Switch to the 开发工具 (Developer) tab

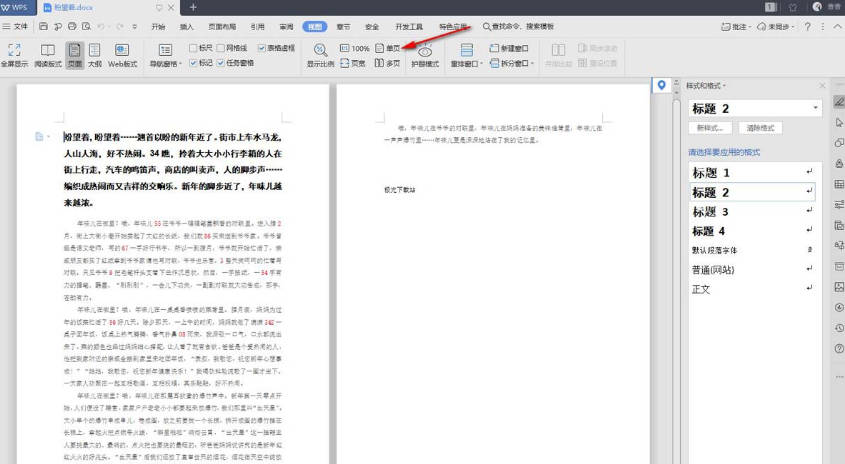[x=409, y=26]
